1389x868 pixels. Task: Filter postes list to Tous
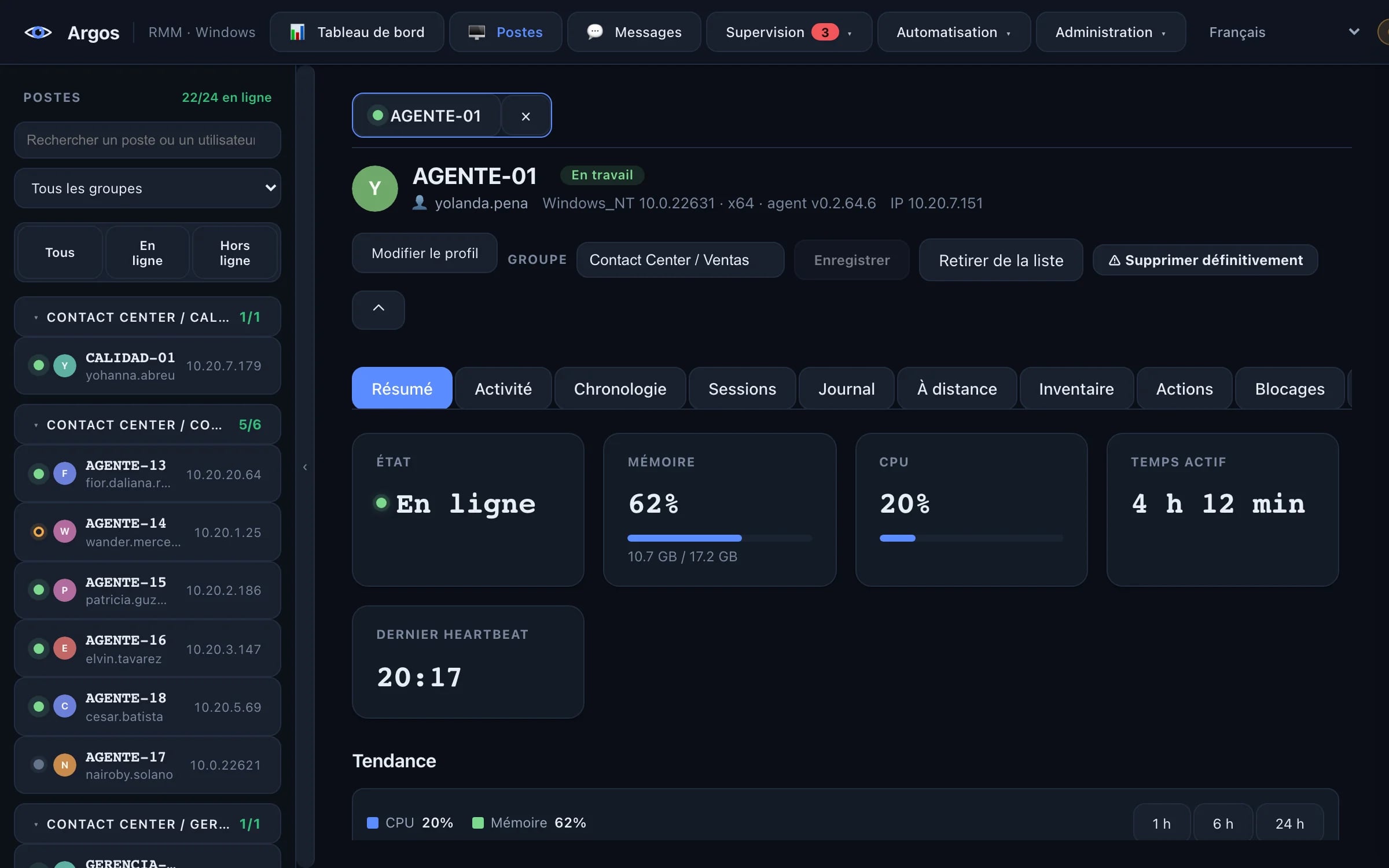pos(60,252)
